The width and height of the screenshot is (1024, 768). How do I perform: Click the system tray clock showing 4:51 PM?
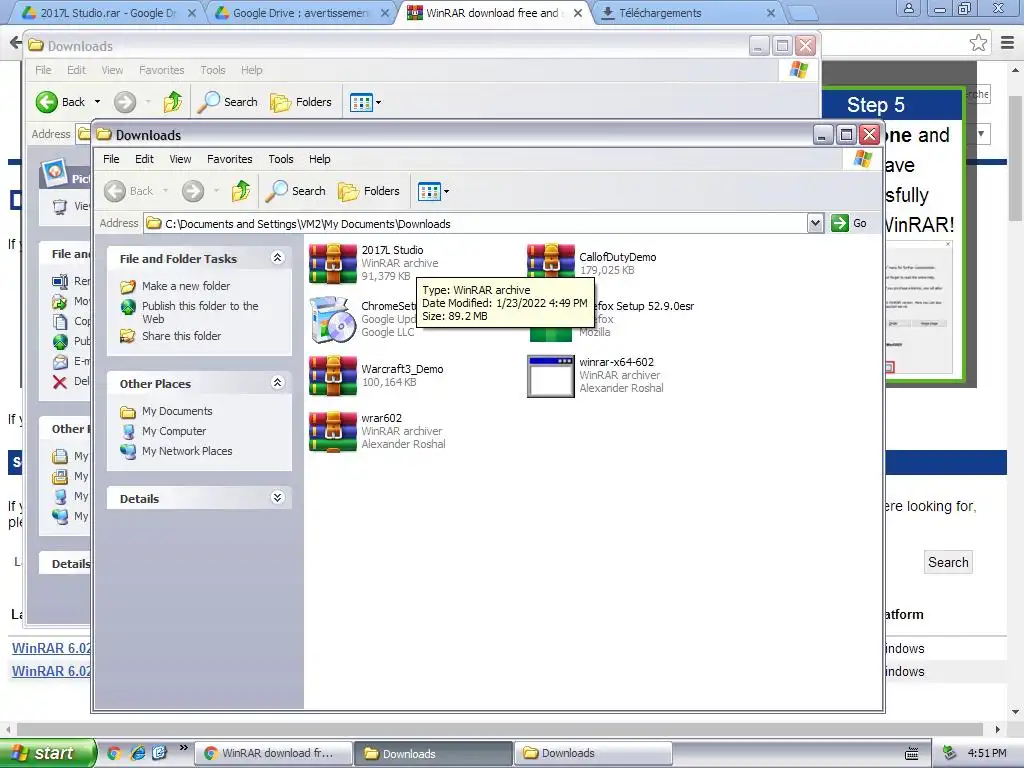tap(987, 753)
